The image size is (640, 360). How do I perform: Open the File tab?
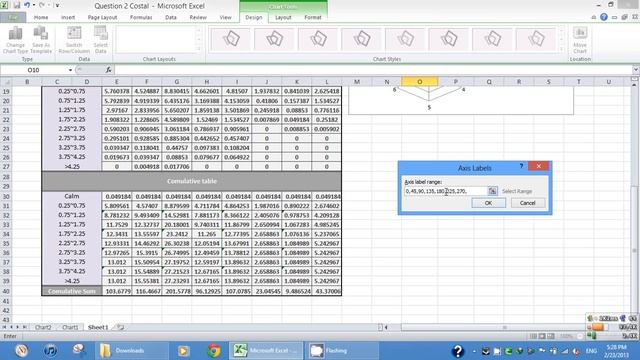click(x=13, y=17)
